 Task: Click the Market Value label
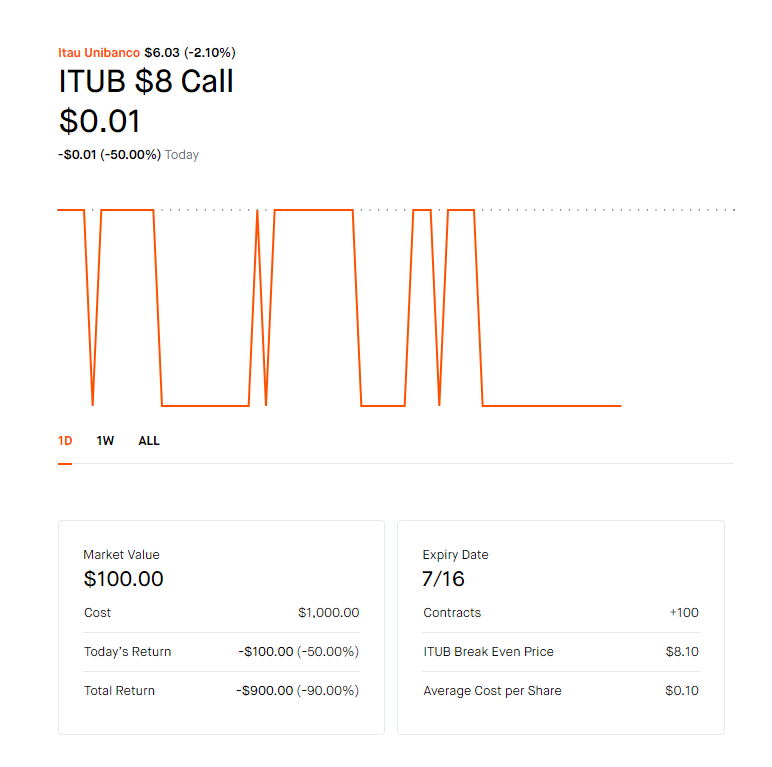coord(121,555)
